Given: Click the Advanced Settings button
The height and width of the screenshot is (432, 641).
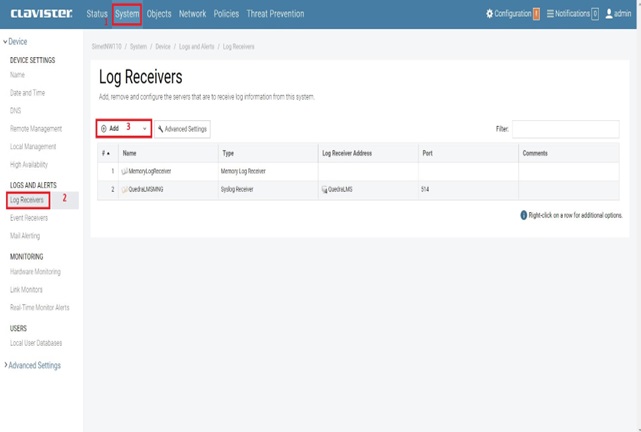Looking at the screenshot, I should 182,129.
